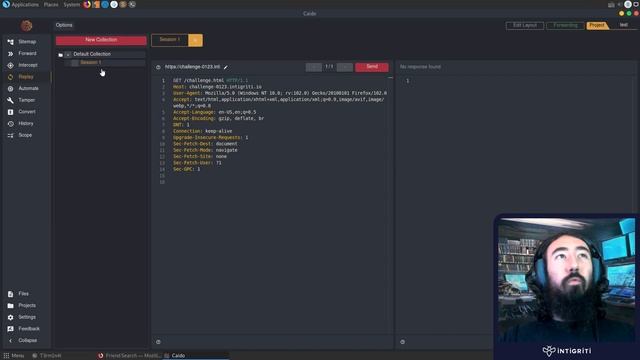Click the folder icon of Default Collection
This screenshot has height=360, width=640.
click(60, 55)
